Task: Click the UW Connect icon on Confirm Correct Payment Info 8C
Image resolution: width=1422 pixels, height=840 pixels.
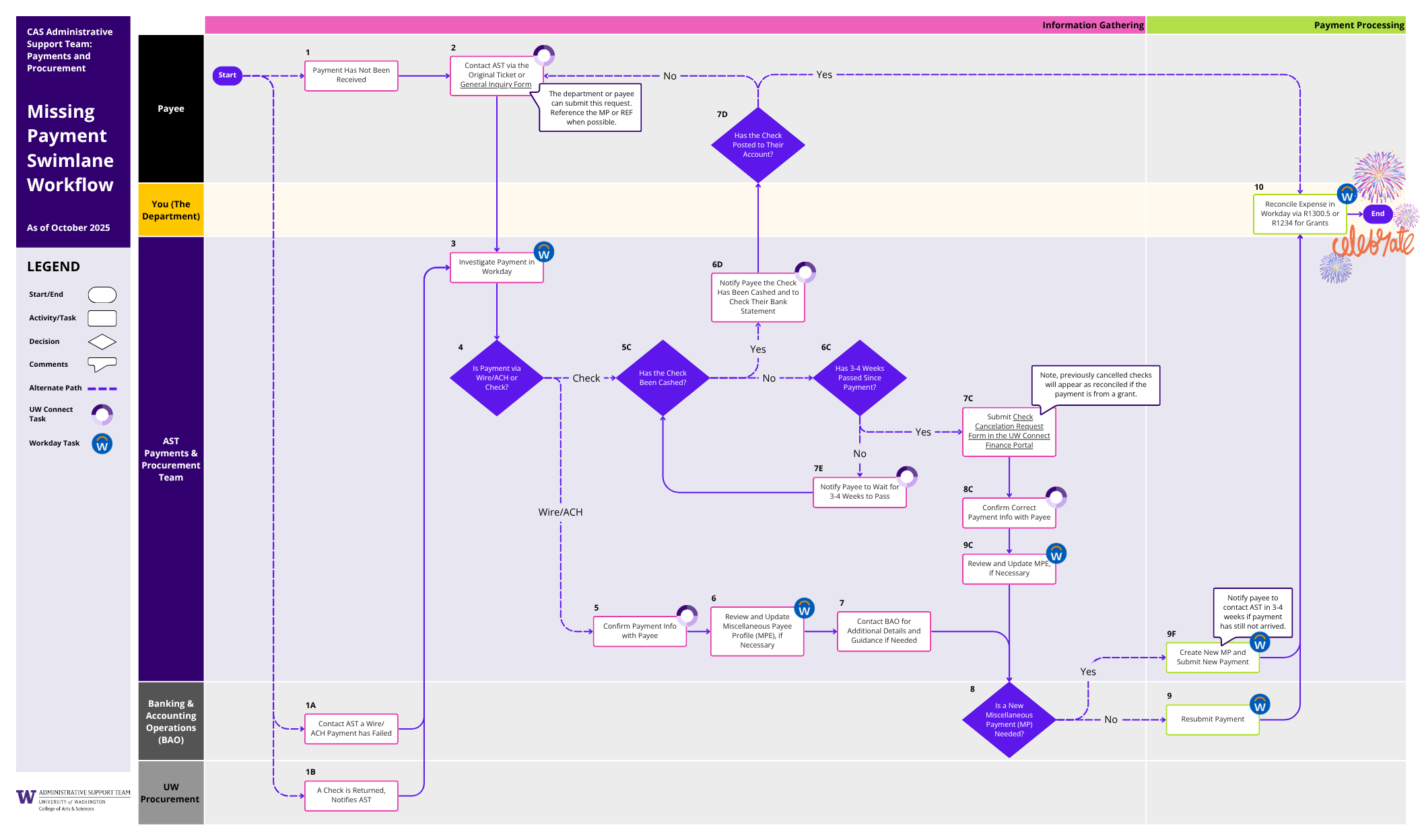Action: click(x=1057, y=498)
